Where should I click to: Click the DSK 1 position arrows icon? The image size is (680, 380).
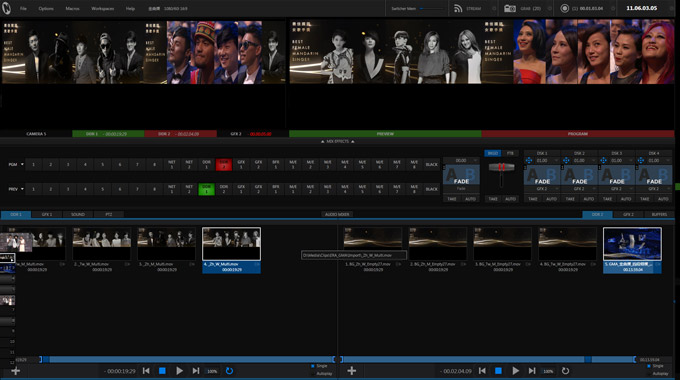(x=529, y=161)
